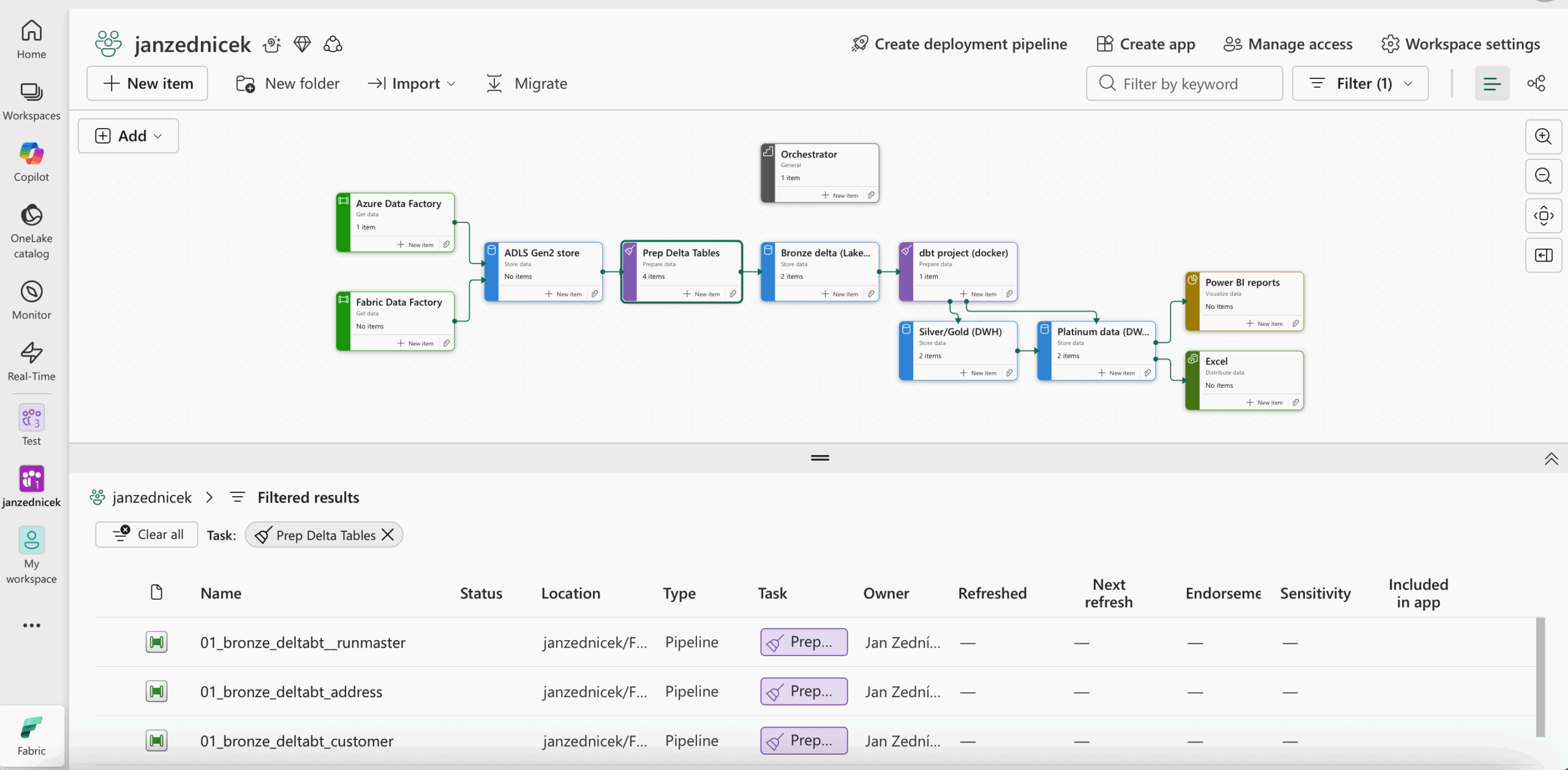Image resolution: width=1568 pixels, height=770 pixels.
Task: Click the zoom in canvas icon
Action: tap(1543, 136)
